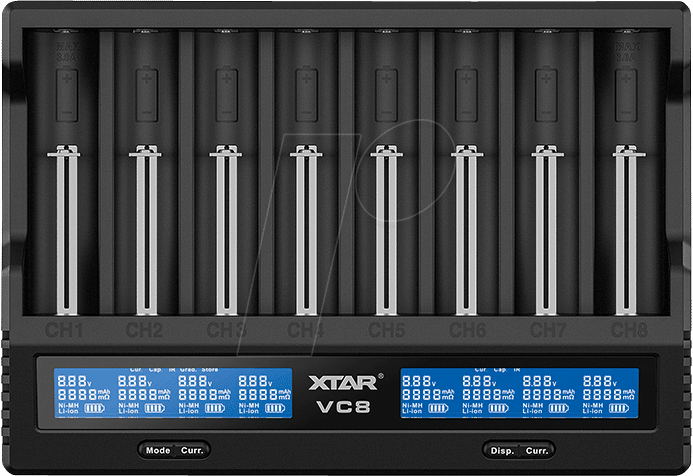Image resolution: width=693 pixels, height=476 pixels.
Task: Click the CH5 voltage readout 8.88V
Action: point(419,381)
